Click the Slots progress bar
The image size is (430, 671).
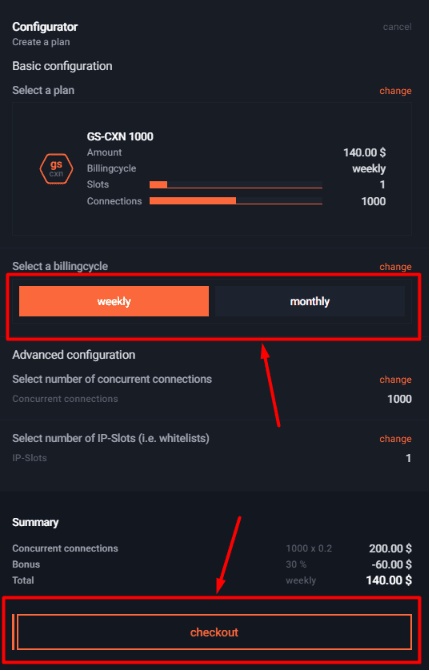[x=236, y=185]
